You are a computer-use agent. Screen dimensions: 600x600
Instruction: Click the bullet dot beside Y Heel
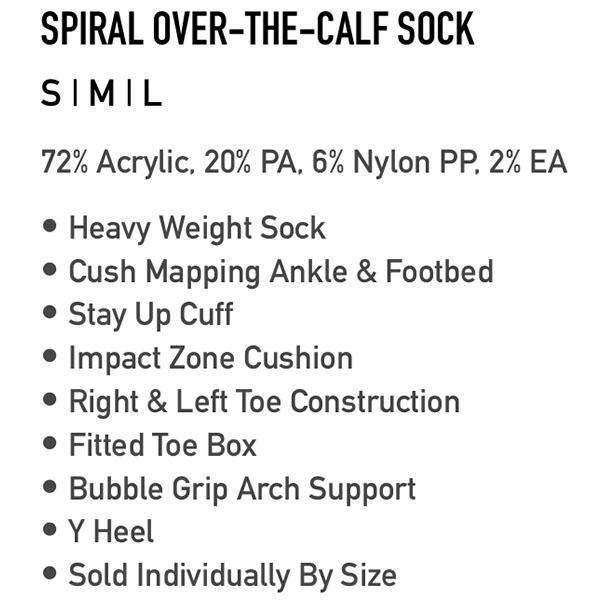coord(50,531)
